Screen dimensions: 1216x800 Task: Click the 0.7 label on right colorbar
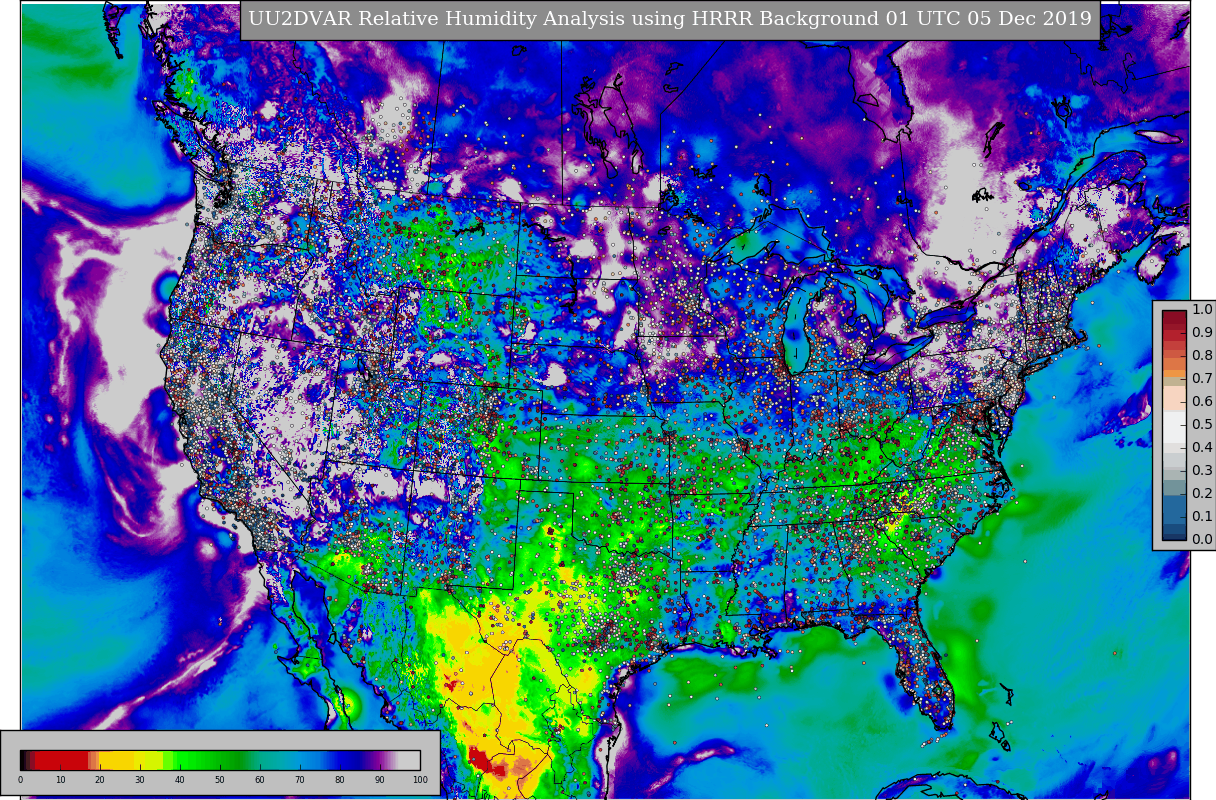tap(1202, 379)
